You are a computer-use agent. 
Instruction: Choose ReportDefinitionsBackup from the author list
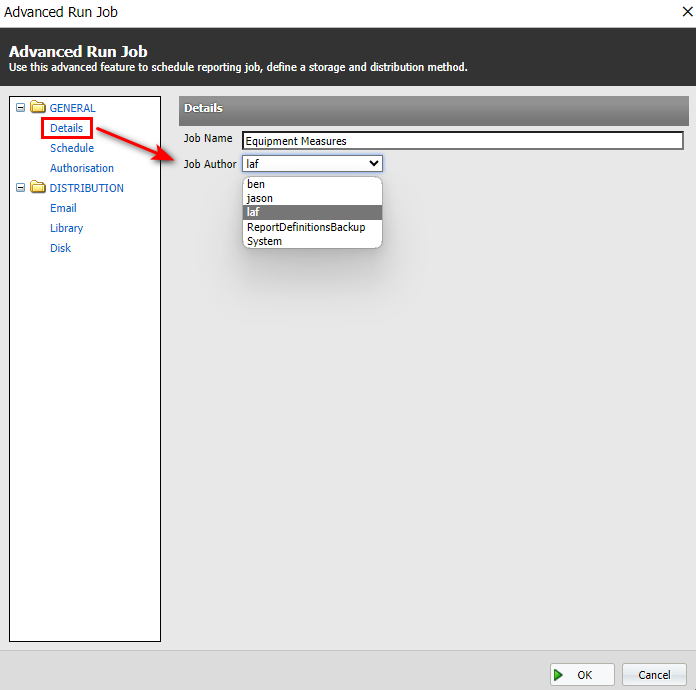(x=306, y=227)
